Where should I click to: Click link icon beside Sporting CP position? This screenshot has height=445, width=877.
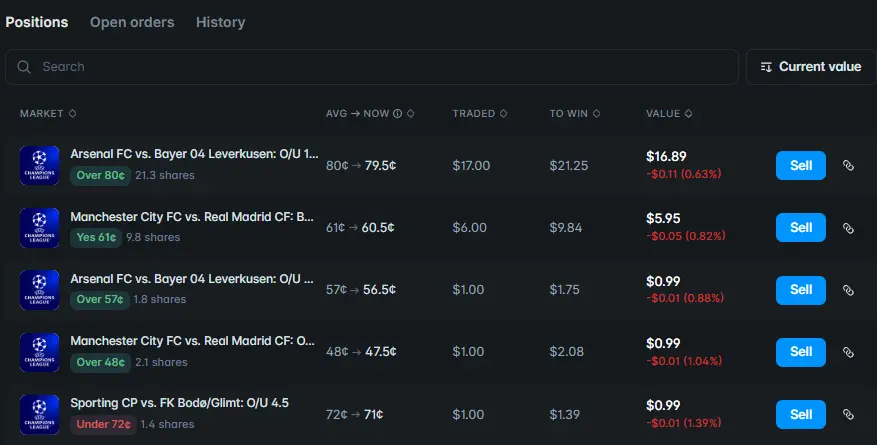tap(848, 414)
